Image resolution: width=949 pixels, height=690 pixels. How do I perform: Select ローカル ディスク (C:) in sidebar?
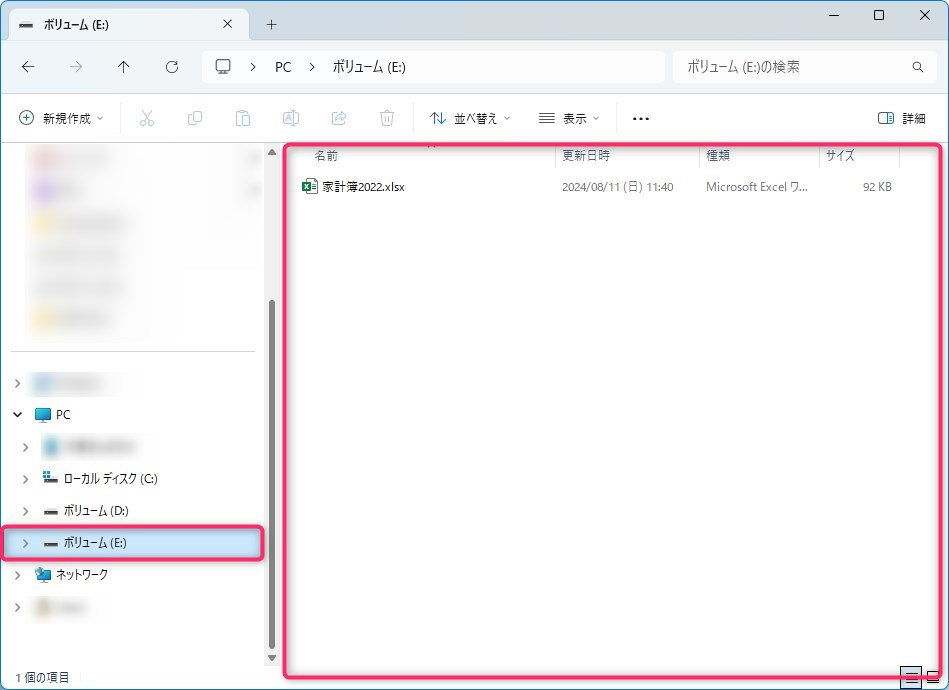coord(110,479)
